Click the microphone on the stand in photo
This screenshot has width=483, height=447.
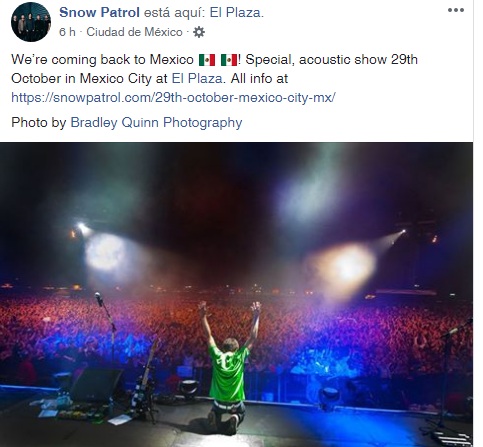[99, 299]
